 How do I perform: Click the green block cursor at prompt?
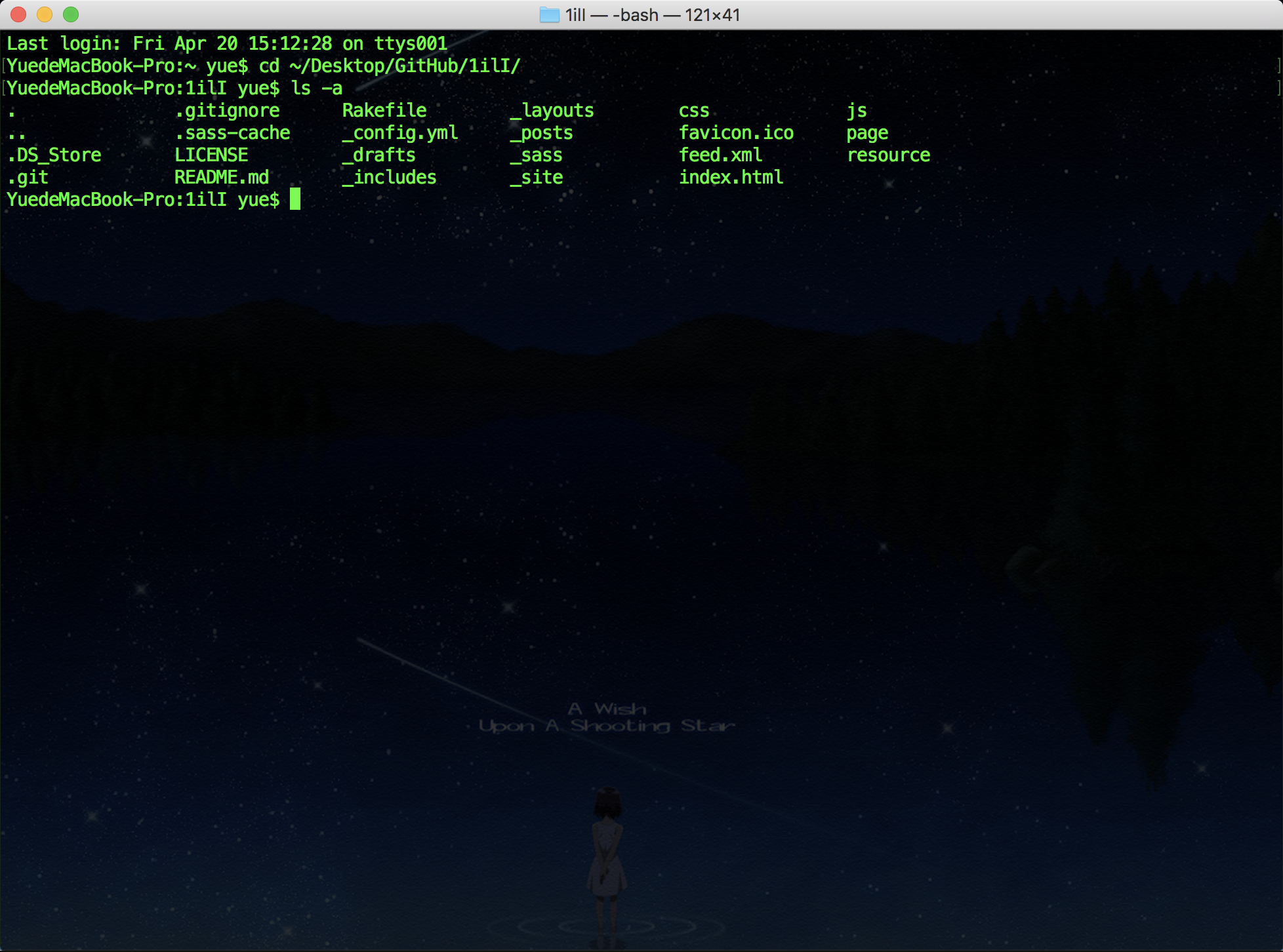pos(295,199)
